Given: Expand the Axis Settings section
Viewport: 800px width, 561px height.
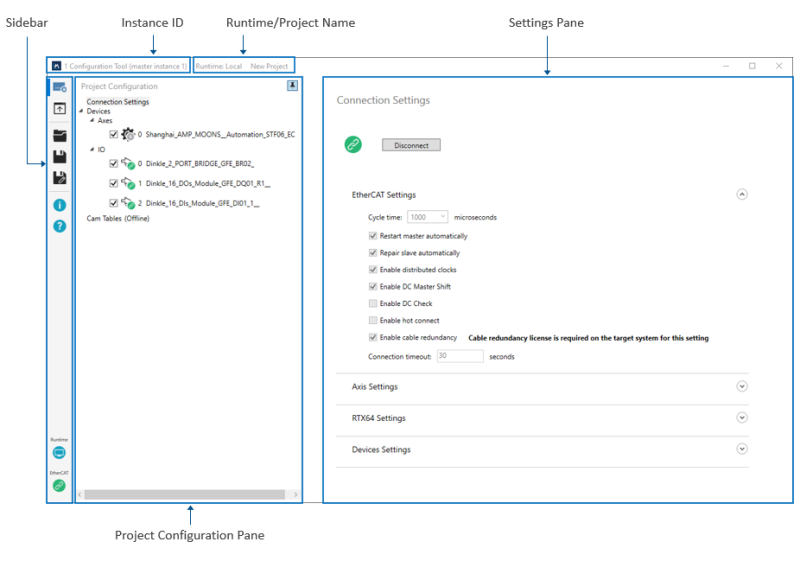Looking at the screenshot, I should tap(741, 386).
